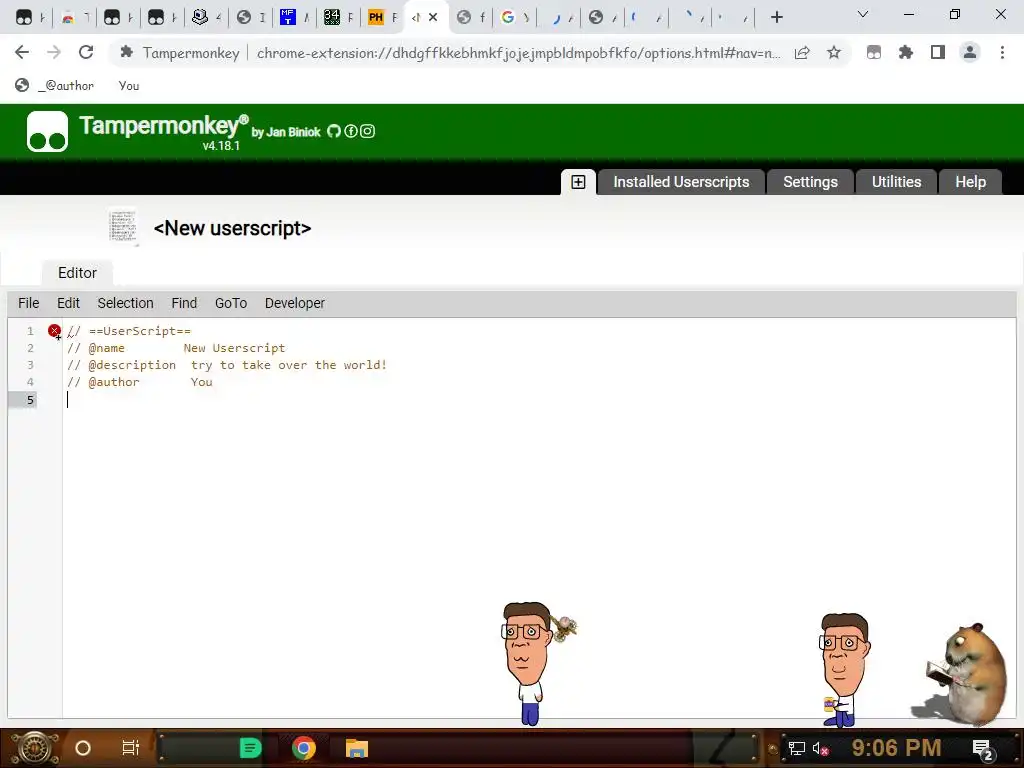Open the Utilities tab

pyautogui.click(x=896, y=182)
